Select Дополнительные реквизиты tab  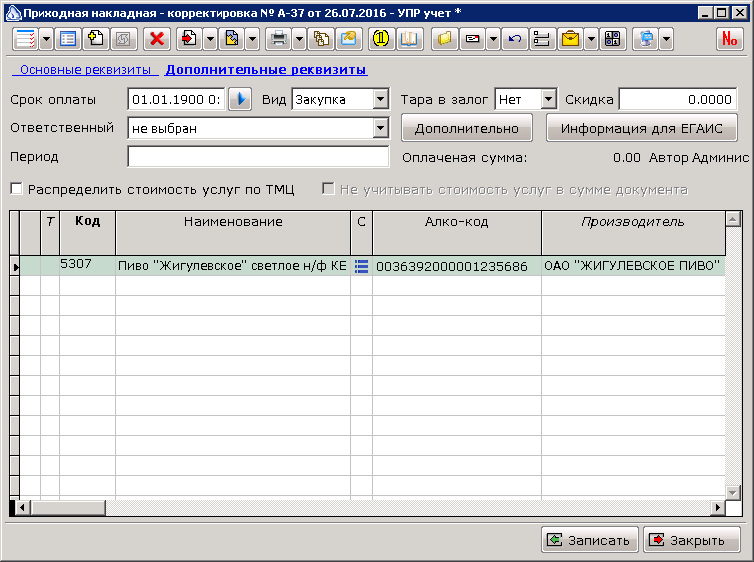click(266, 70)
